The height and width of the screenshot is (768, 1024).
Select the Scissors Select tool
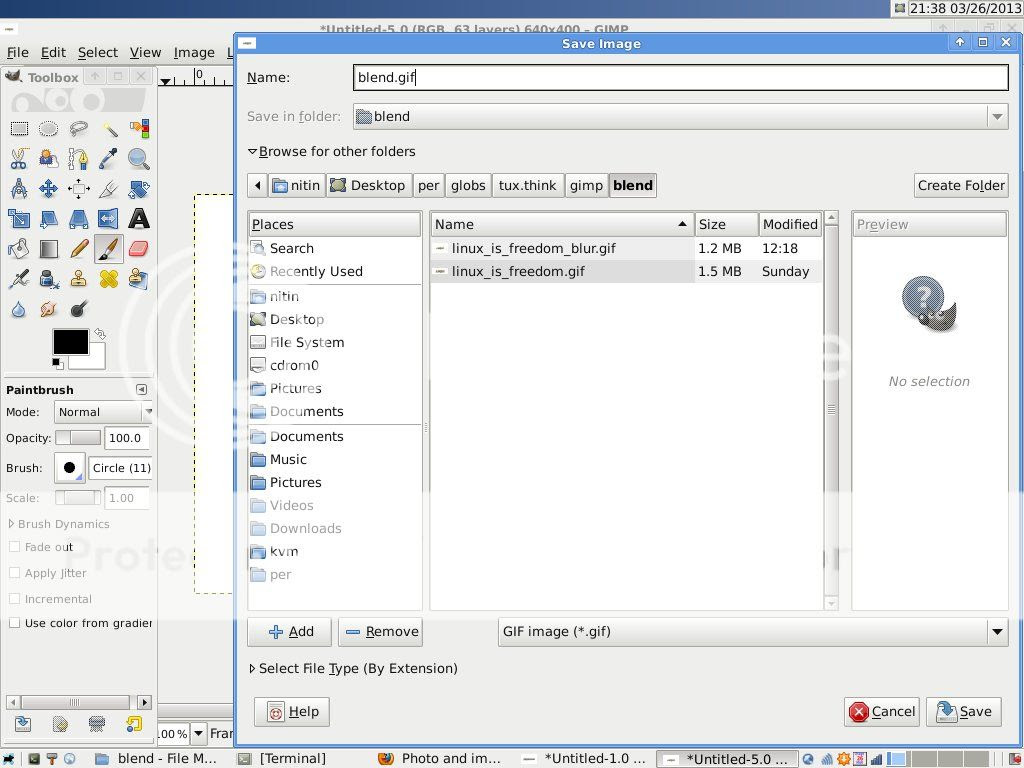pos(19,159)
